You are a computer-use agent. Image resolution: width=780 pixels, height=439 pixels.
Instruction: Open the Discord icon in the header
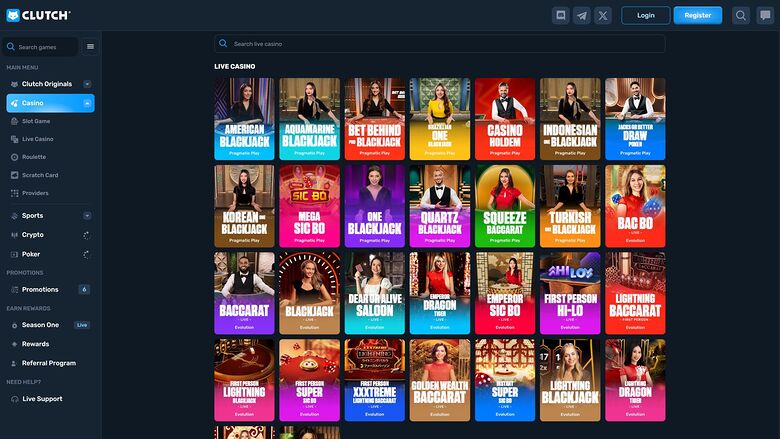[561, 15]
